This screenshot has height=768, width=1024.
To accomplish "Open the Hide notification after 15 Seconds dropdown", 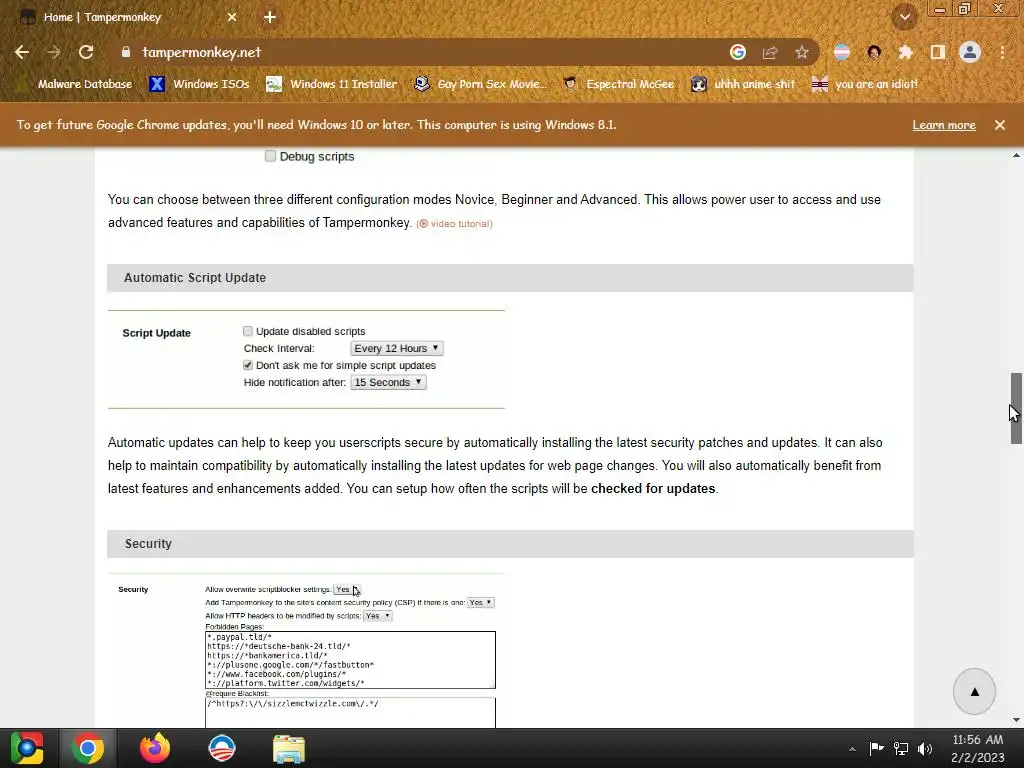I will pos(388,382).
